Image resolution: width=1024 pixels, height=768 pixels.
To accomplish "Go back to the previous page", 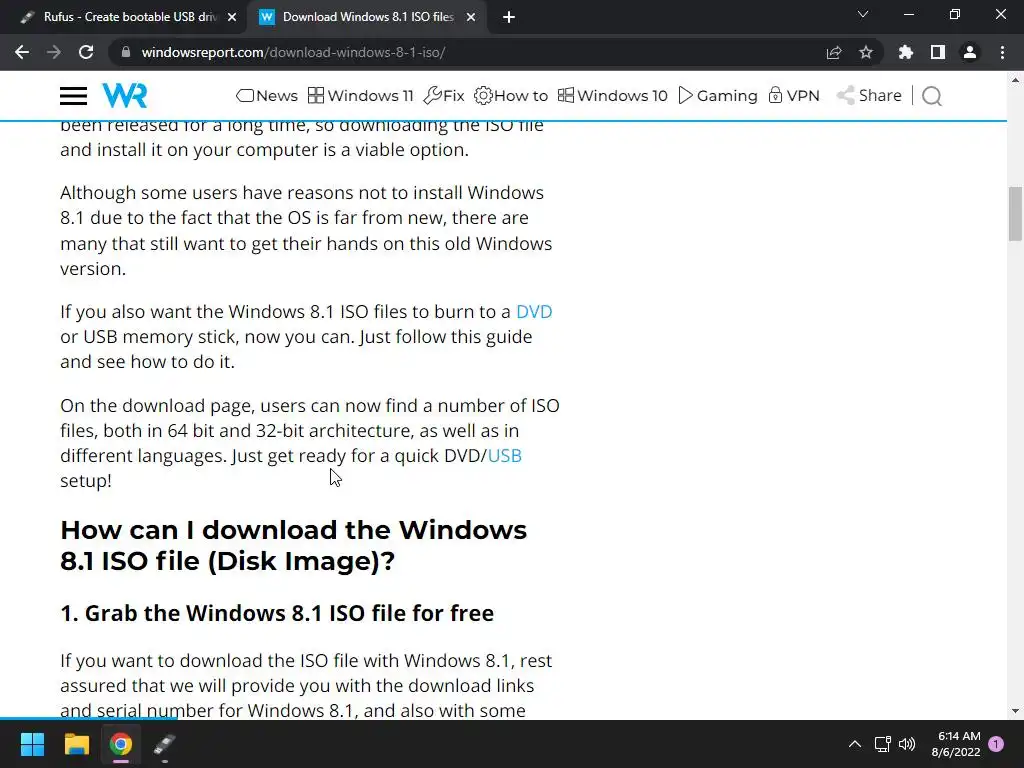I will 22,52.
